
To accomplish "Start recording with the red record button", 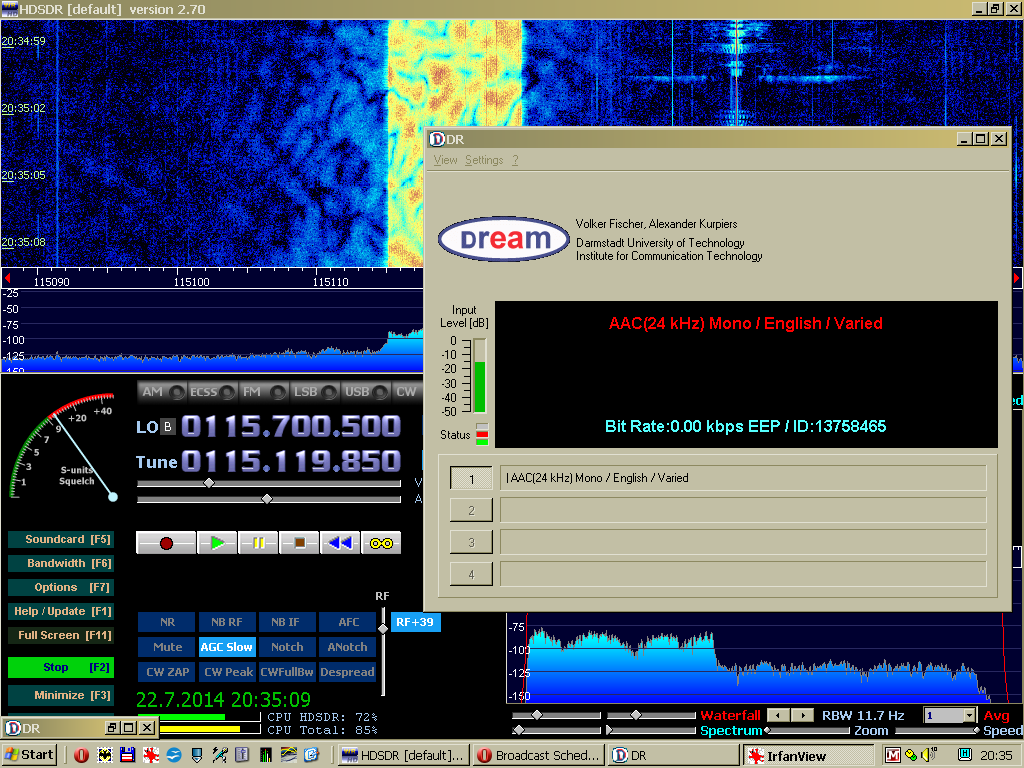I will [x=166, y=543].
